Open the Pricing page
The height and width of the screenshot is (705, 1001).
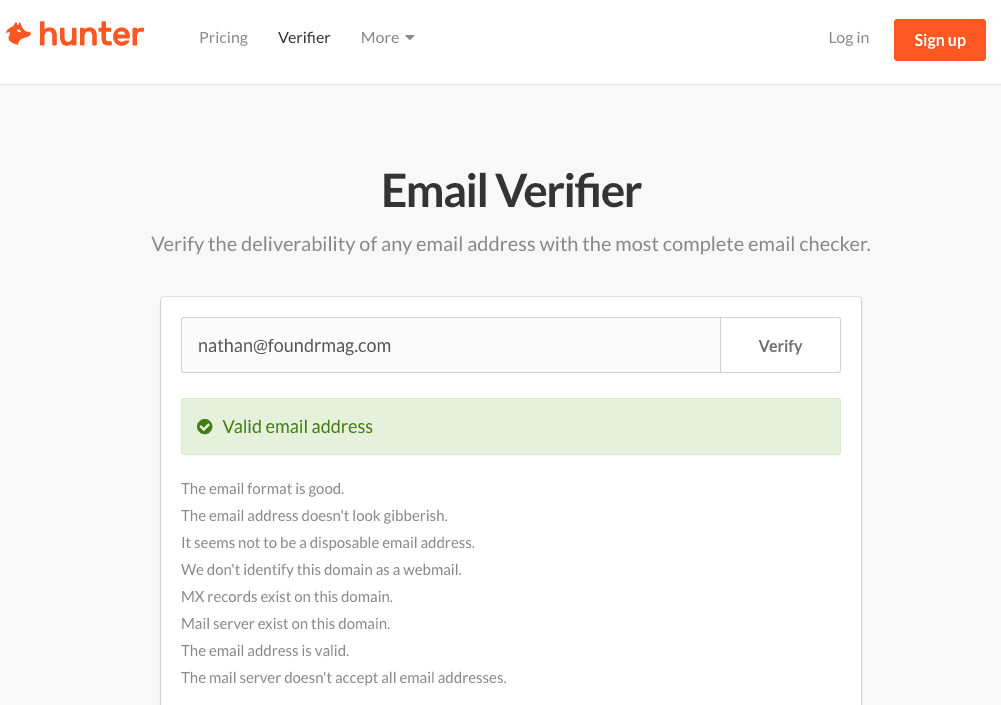point(223,38)
